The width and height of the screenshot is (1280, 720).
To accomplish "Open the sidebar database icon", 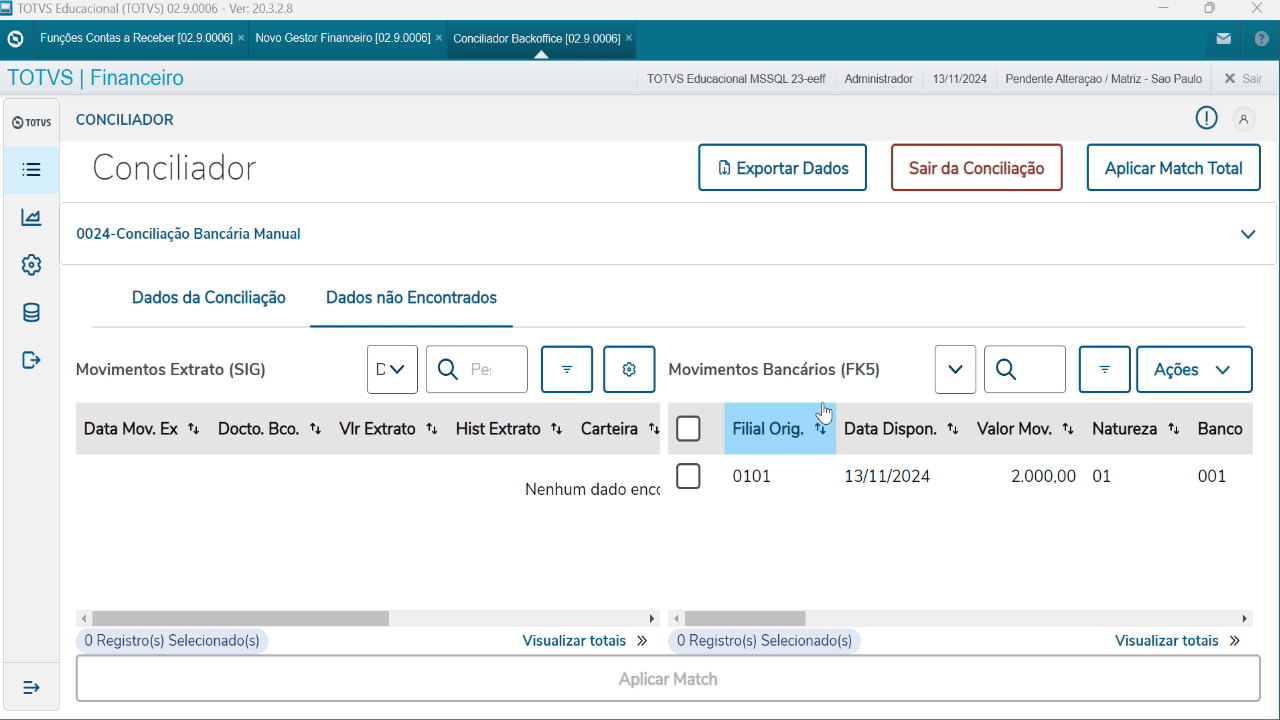I will click(31, 313).
